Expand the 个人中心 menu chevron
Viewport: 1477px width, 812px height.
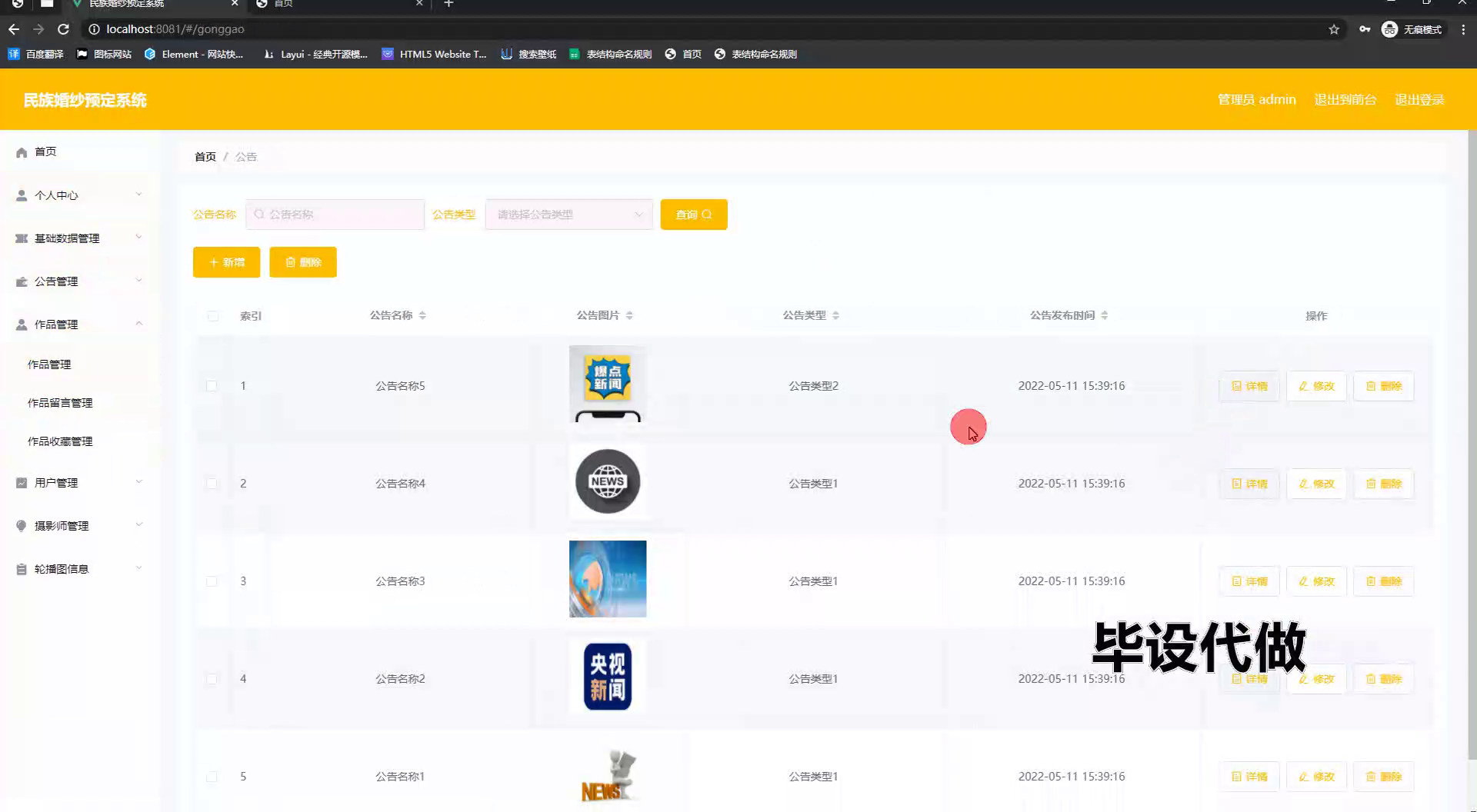pyautogui.click(x=139, y=195)
